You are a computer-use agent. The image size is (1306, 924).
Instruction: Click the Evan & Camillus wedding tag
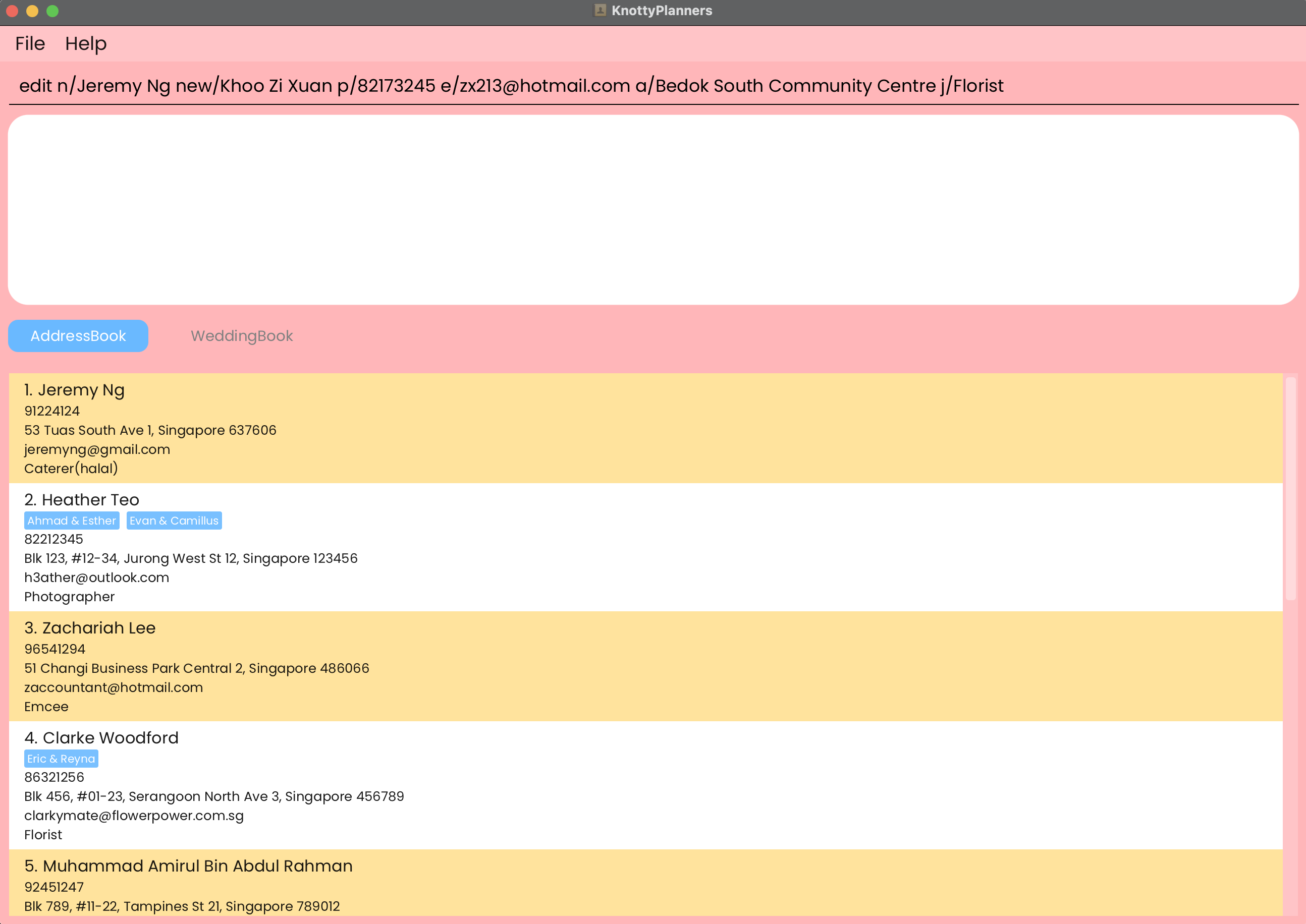174,521
